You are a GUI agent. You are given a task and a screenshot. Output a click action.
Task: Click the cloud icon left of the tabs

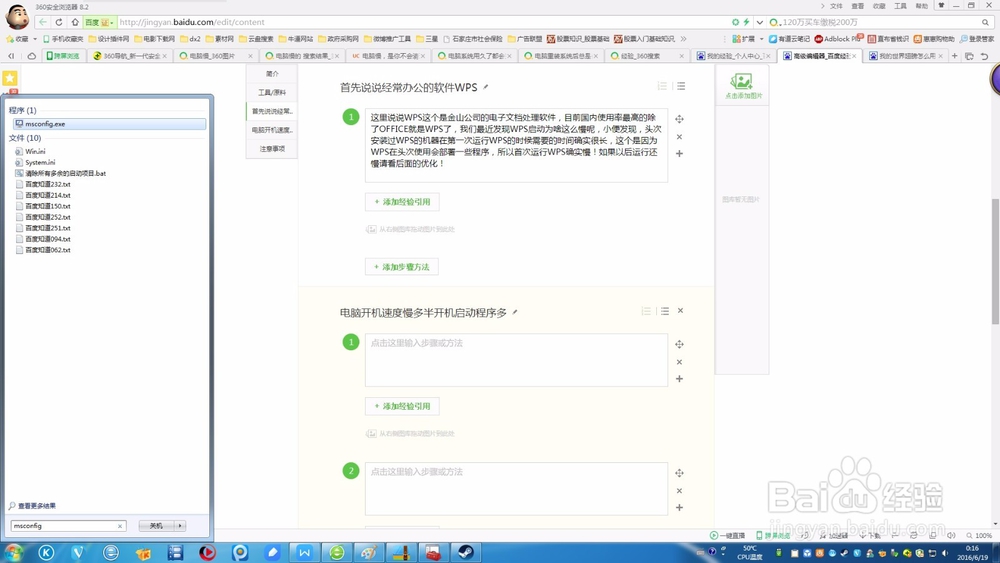[31, 56]
